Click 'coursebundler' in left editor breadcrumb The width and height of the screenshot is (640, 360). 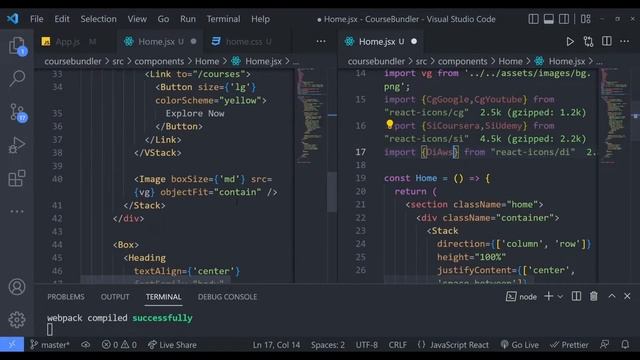pyautogui.click(x=73, y=61)
